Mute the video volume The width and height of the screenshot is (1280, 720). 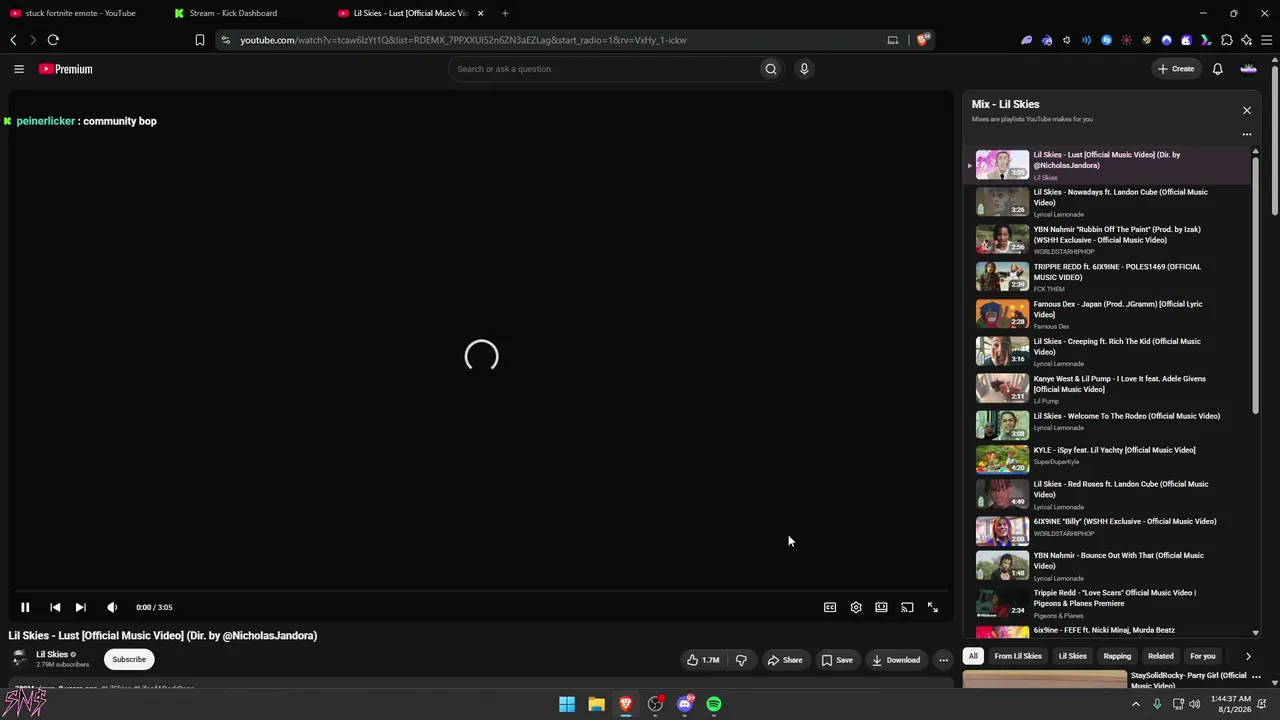point(112,607)
